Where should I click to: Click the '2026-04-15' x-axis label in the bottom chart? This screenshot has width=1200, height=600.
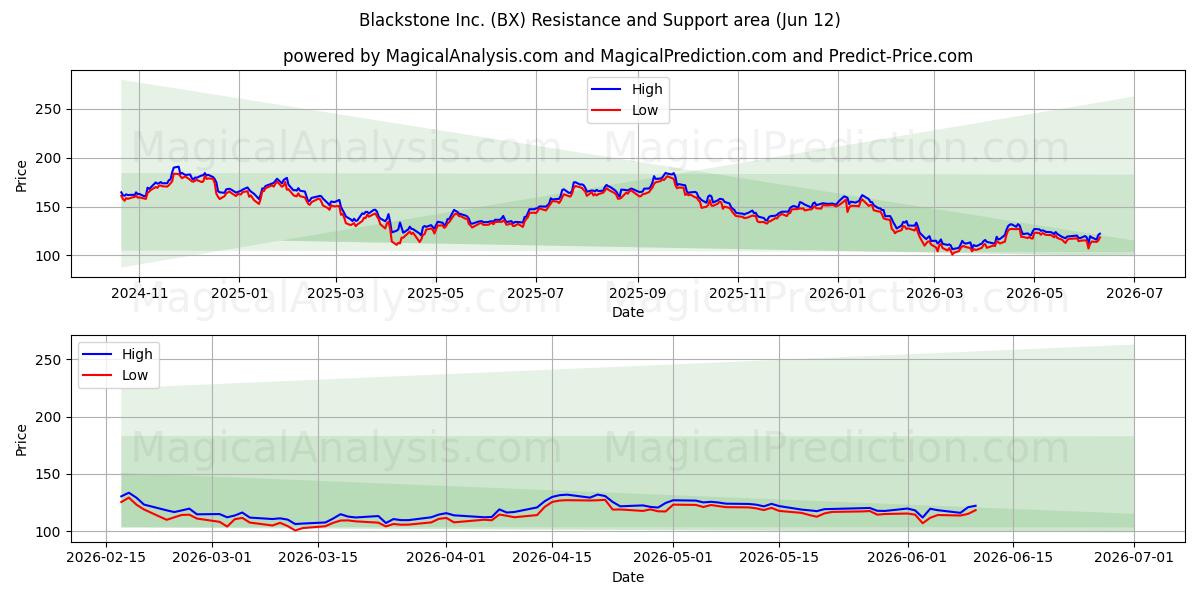click(x=552, y=558)
